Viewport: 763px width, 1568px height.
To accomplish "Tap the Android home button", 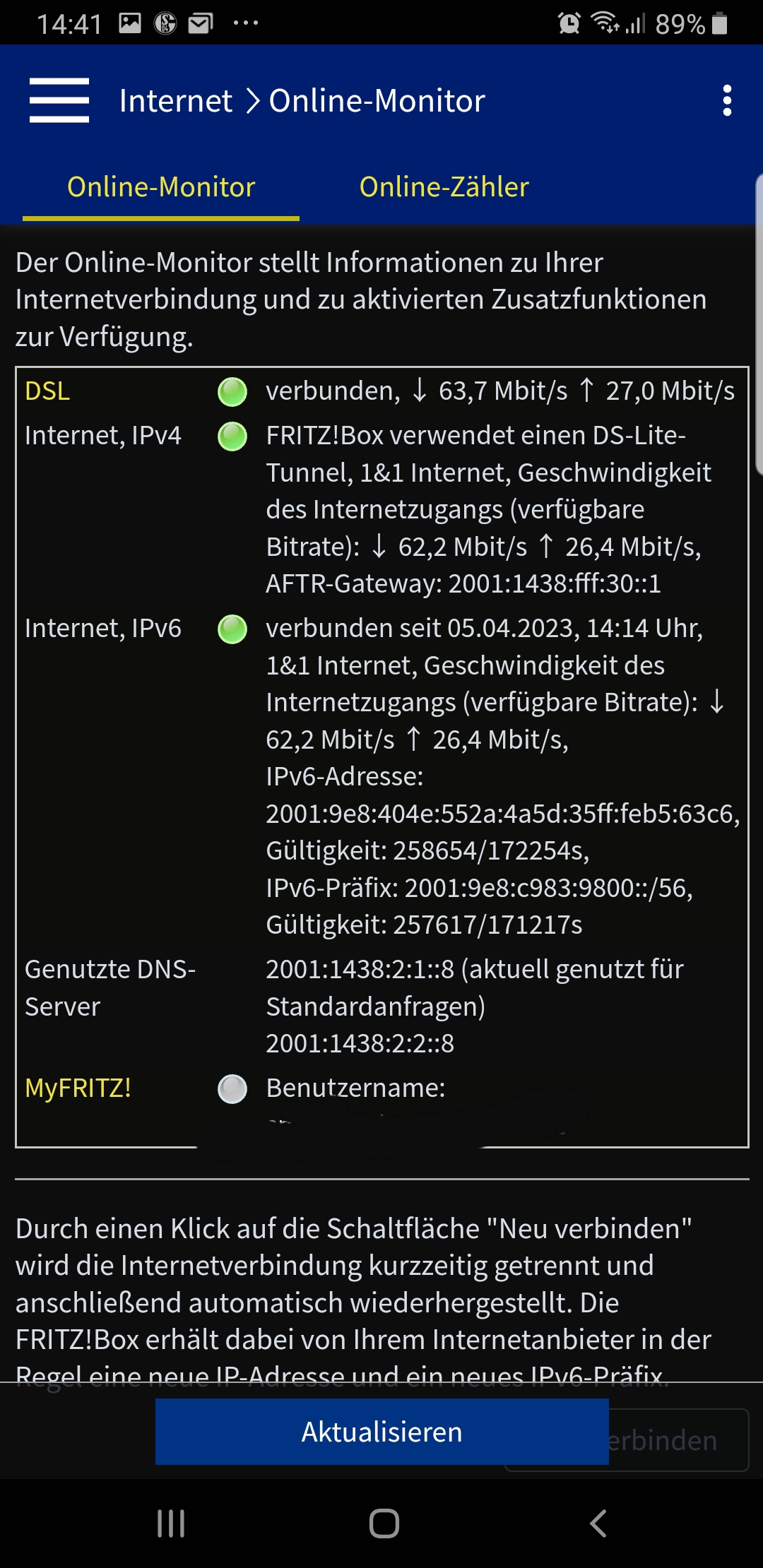I will click(x=384, y=1524).
